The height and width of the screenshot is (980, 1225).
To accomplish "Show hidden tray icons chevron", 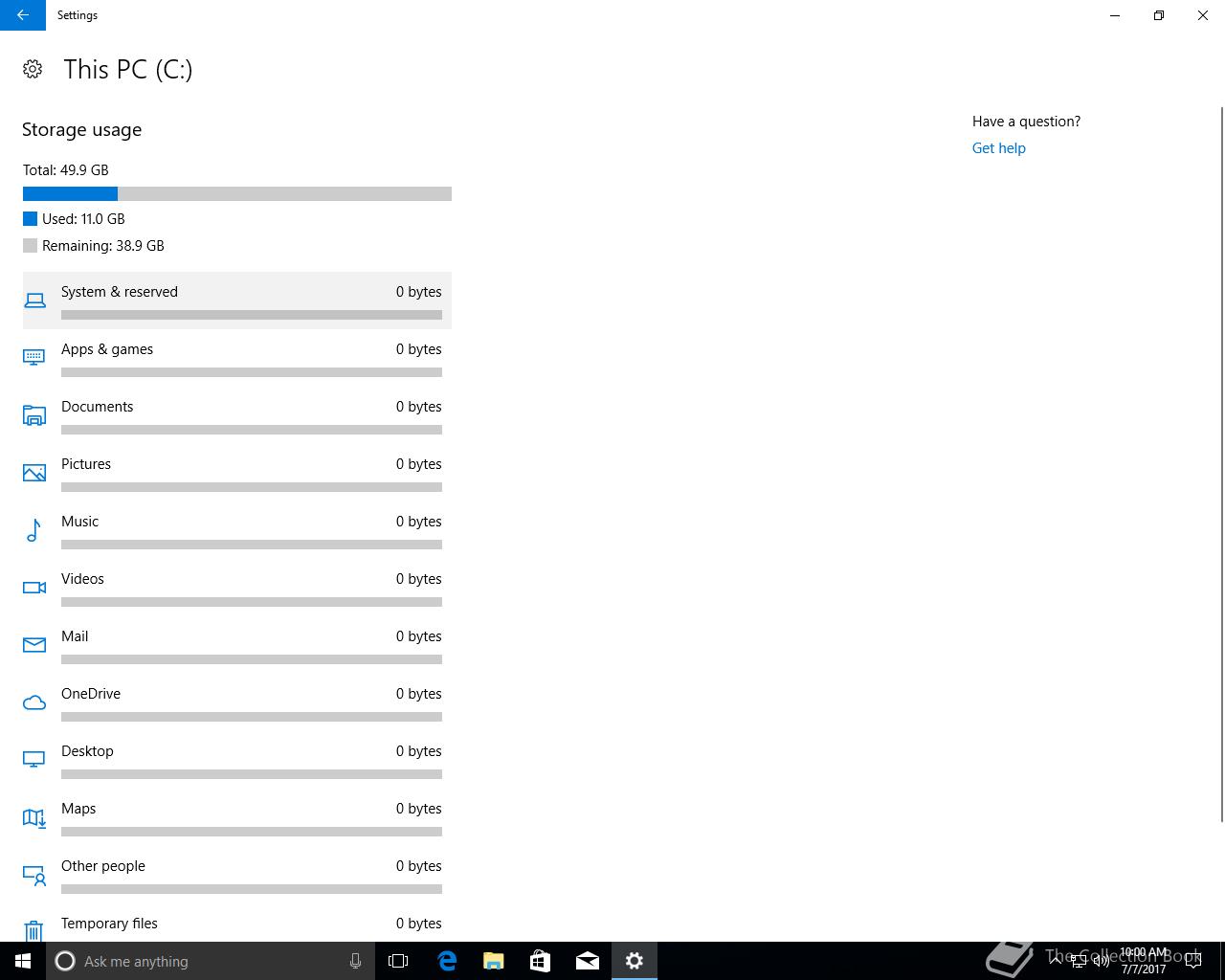I will point(1056,961).
